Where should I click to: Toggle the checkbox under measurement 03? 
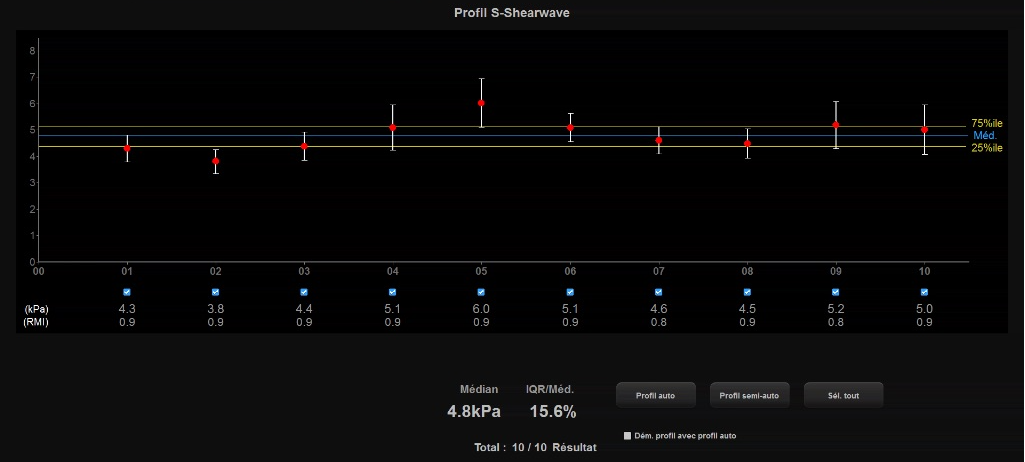304,292
